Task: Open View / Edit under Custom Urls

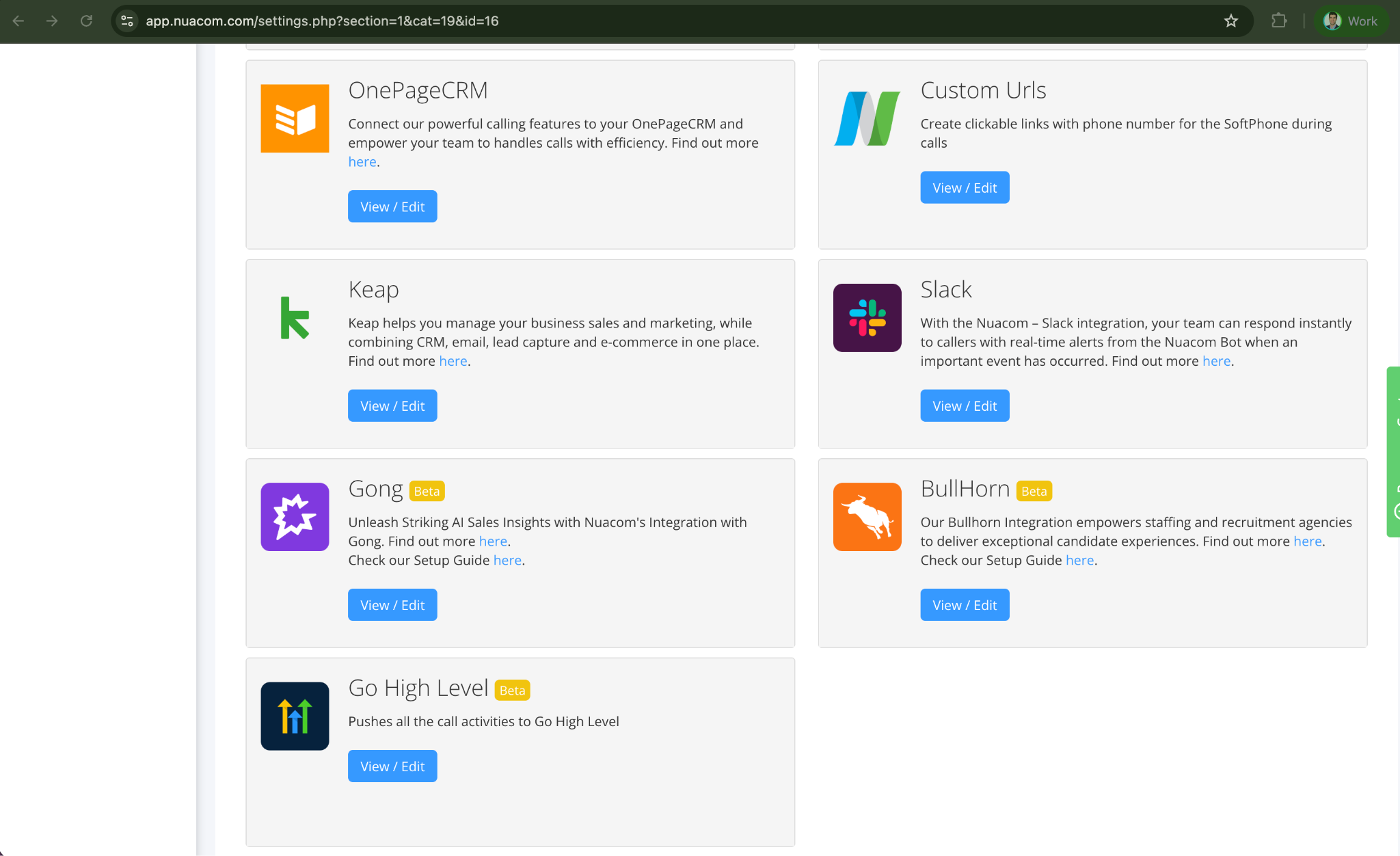Action: coord(965,187)
